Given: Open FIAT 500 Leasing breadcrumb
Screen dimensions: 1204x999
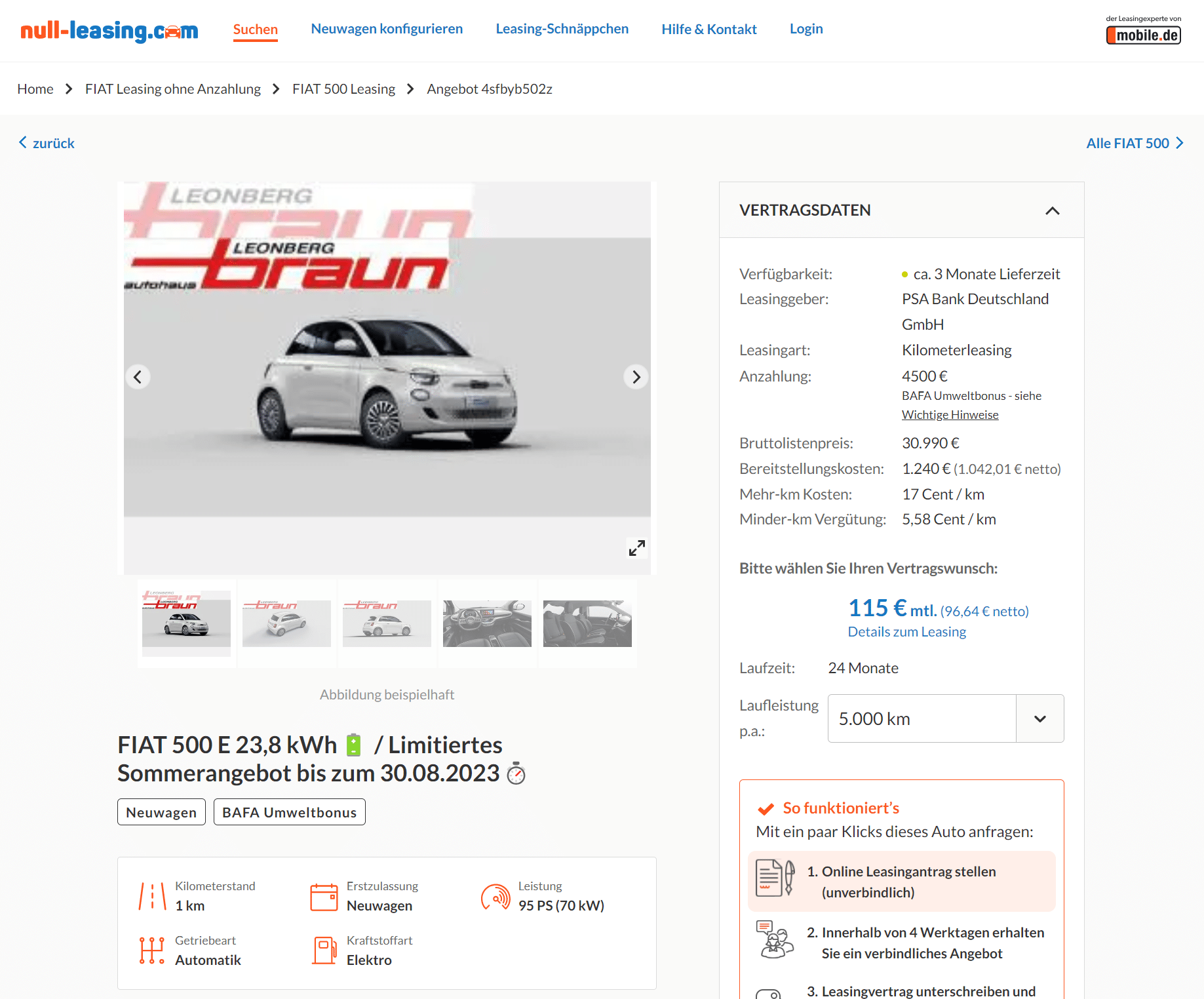Looking at the screenshot, I should [x=343, y=88].
